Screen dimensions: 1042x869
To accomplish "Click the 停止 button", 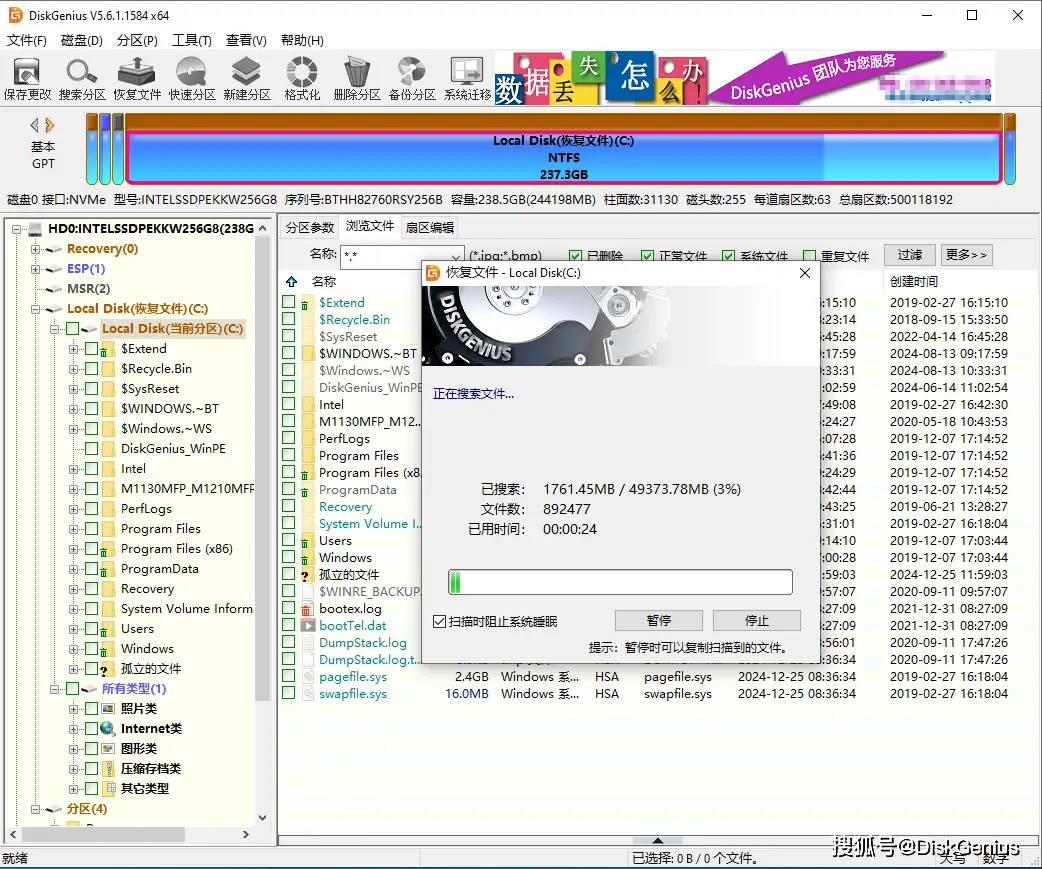I will (x=756, y=621).
